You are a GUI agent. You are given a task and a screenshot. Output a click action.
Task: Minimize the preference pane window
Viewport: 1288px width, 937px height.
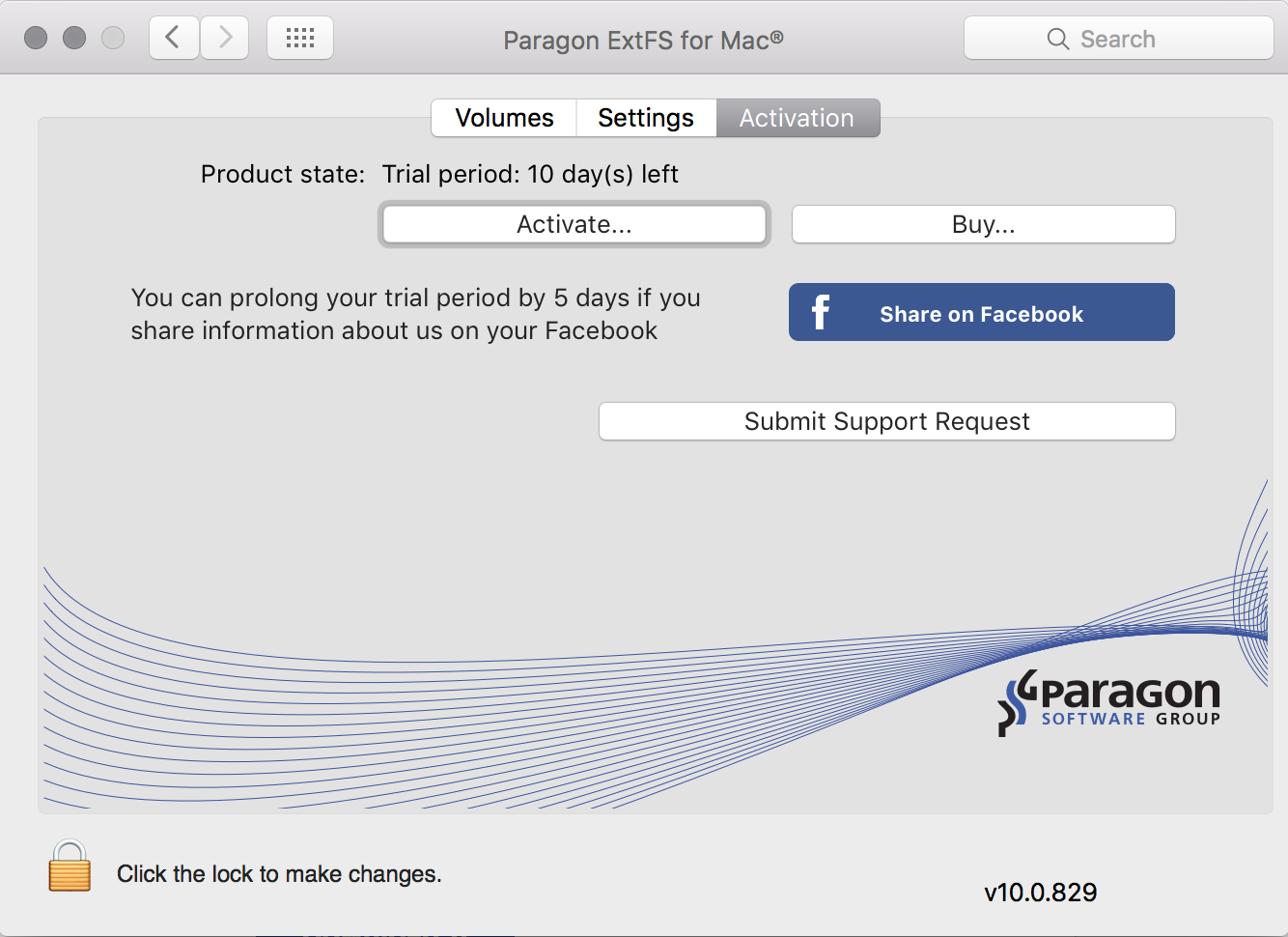(74, 39)
